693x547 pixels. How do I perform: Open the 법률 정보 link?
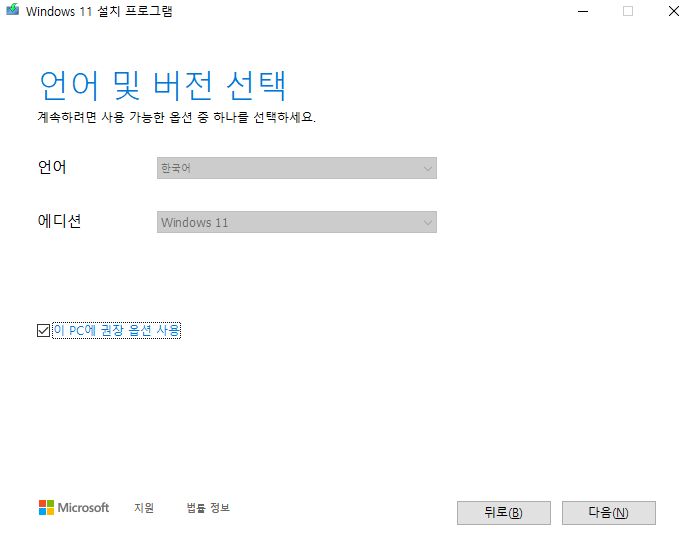click(x=208, y=508)
